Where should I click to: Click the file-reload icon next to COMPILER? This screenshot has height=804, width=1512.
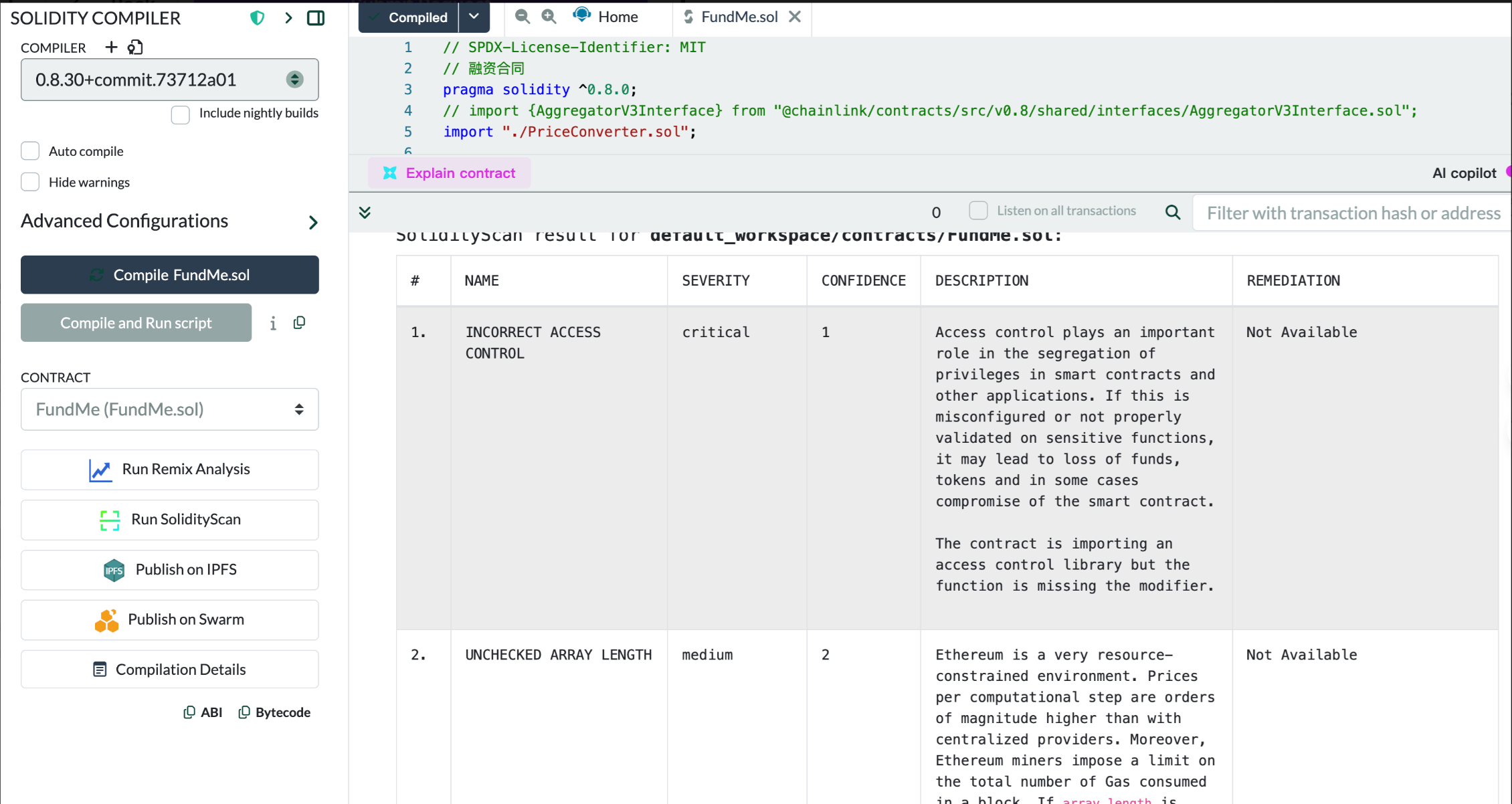(x=135, y=47)
